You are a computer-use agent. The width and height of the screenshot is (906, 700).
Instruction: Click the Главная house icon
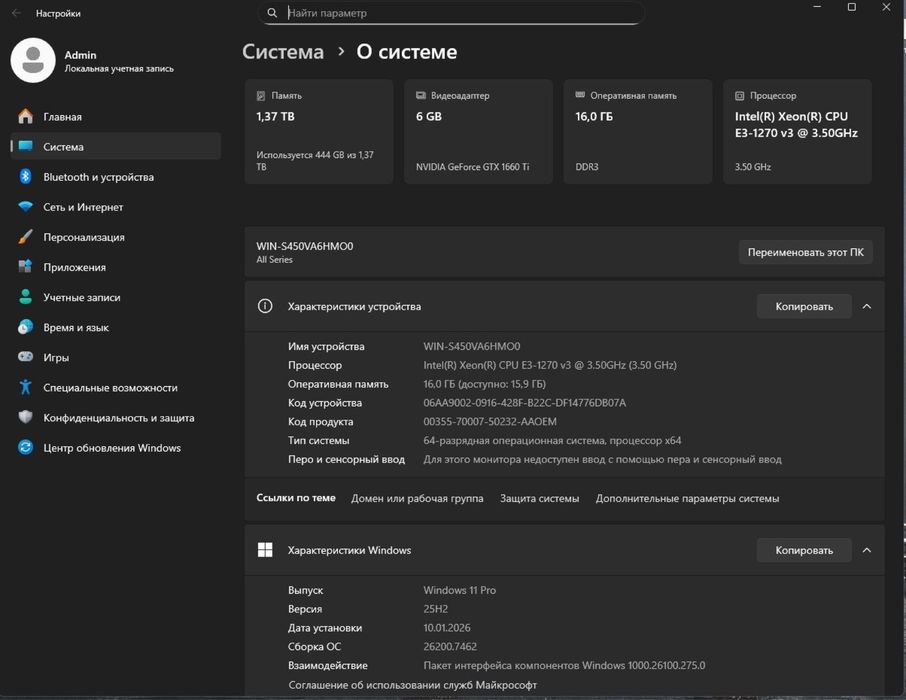pyautogui.click(x=25, y=116)
